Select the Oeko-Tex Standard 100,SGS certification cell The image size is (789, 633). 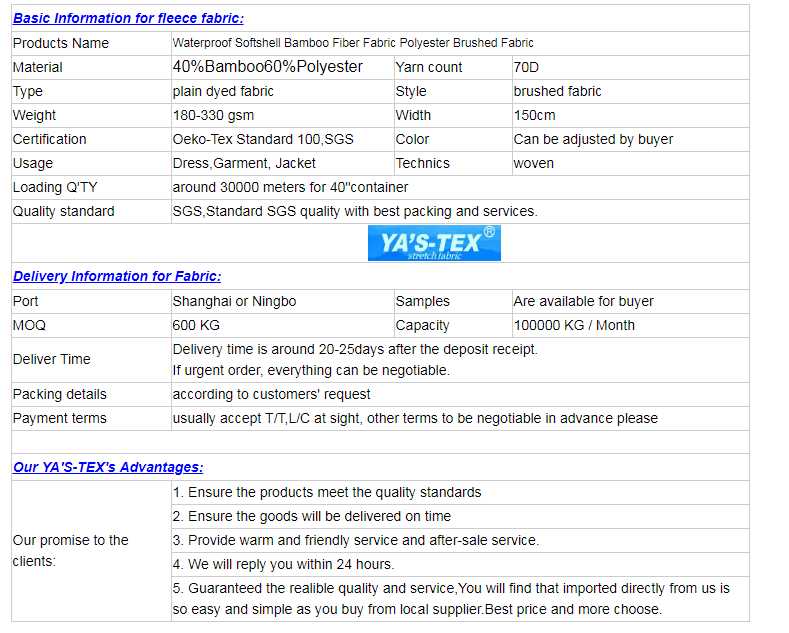[x=263, y=139]
